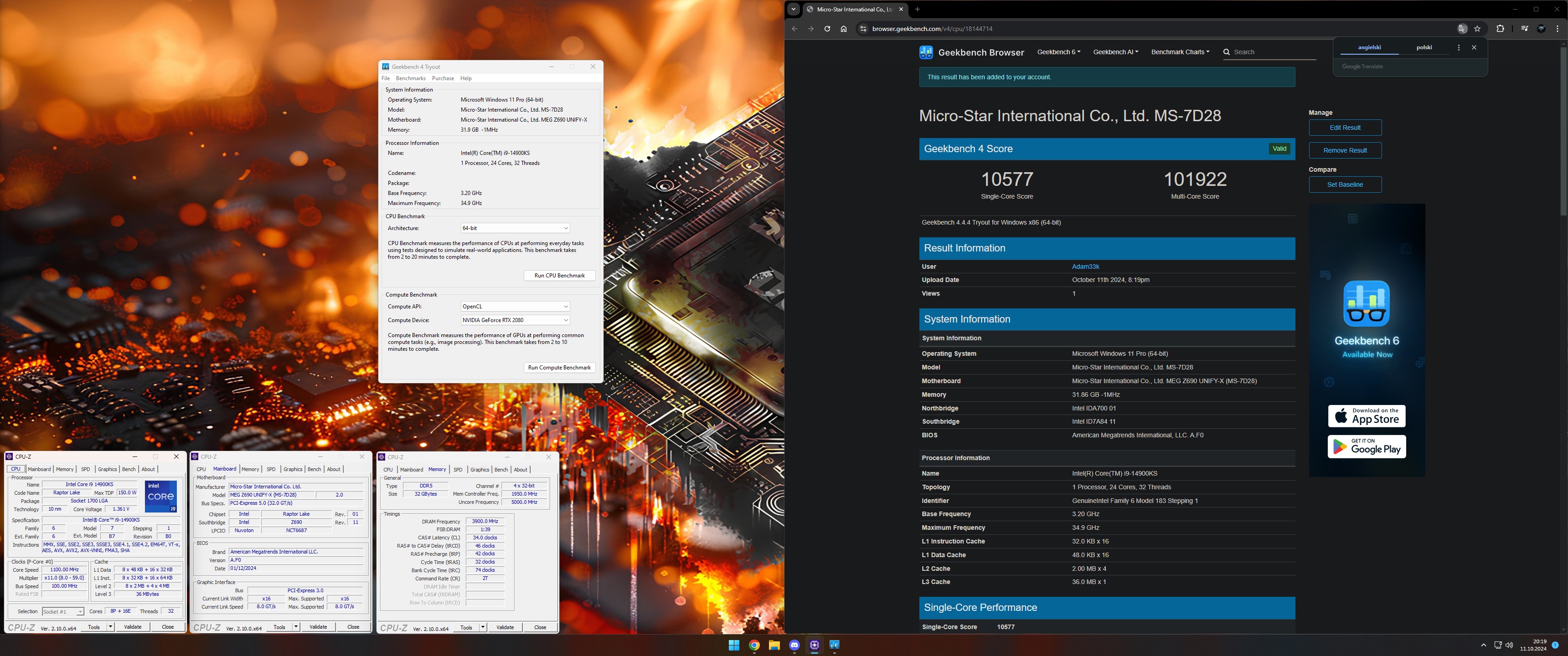The width and height of the screenshot is (1568, 656).
Task: Open CPU-Z from the taskbar
Action: coord(815,645)
